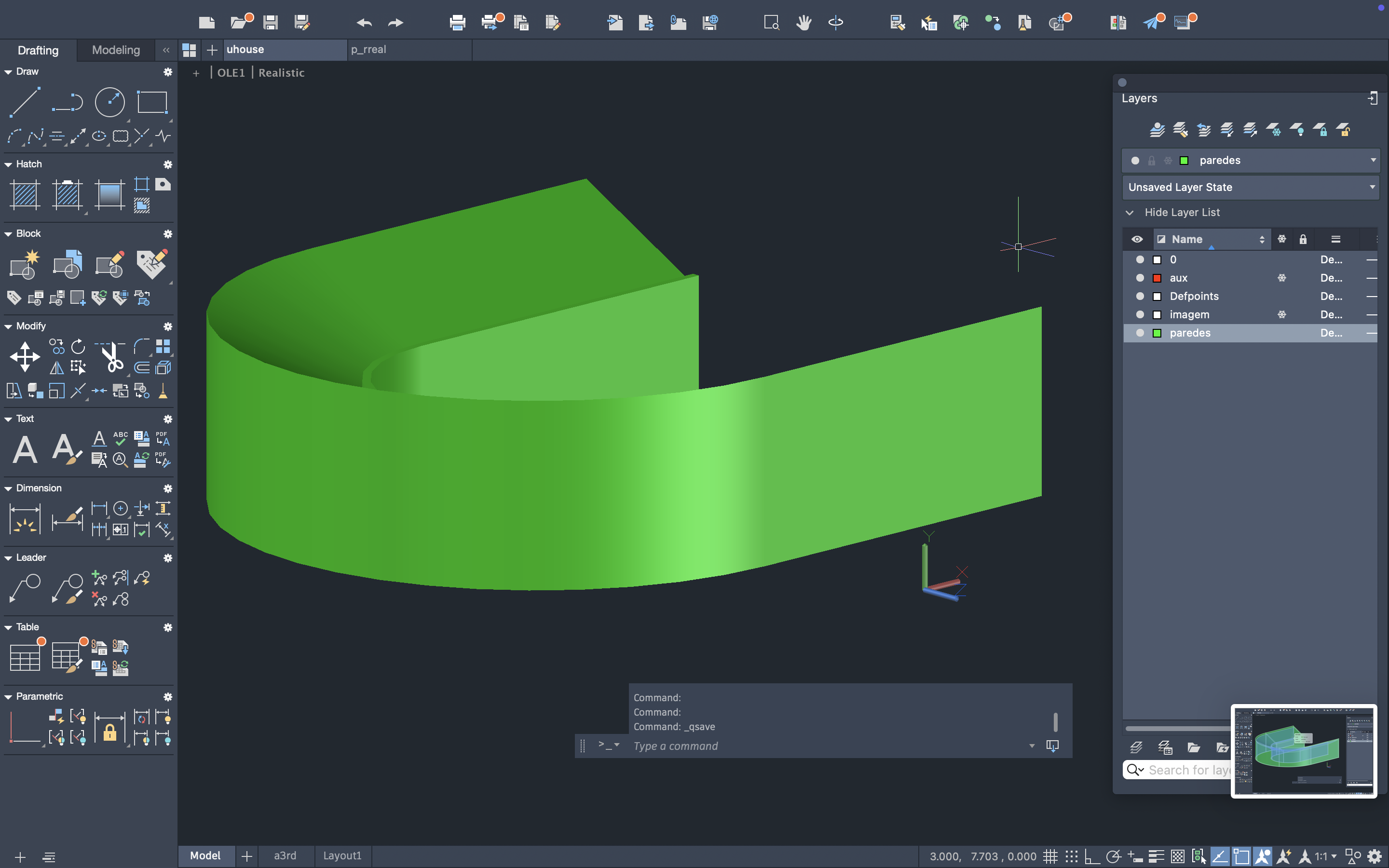
Task: Select the Trim scissors tool
Action: (112, 356)
